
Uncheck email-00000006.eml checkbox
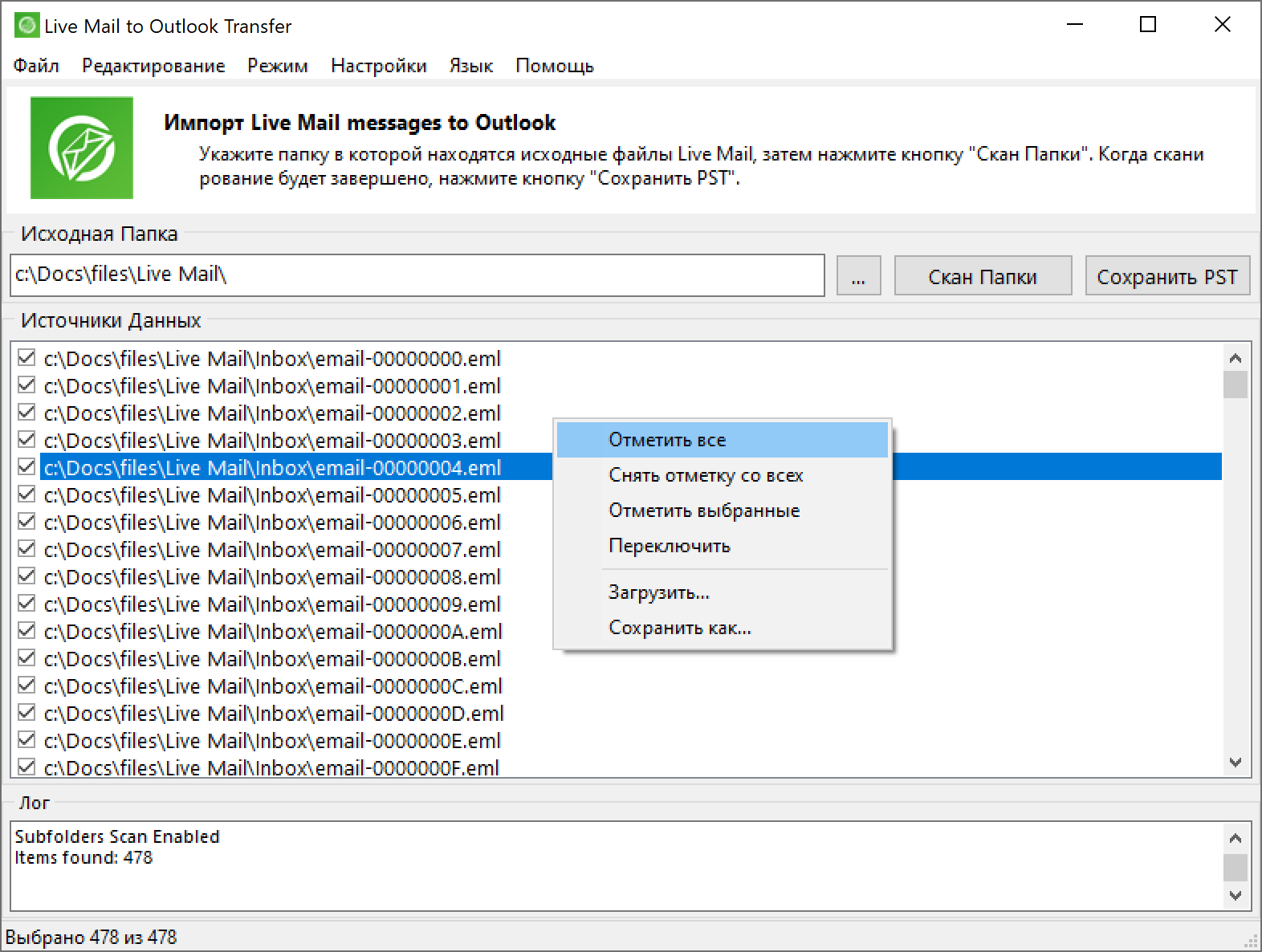(26, 521)
